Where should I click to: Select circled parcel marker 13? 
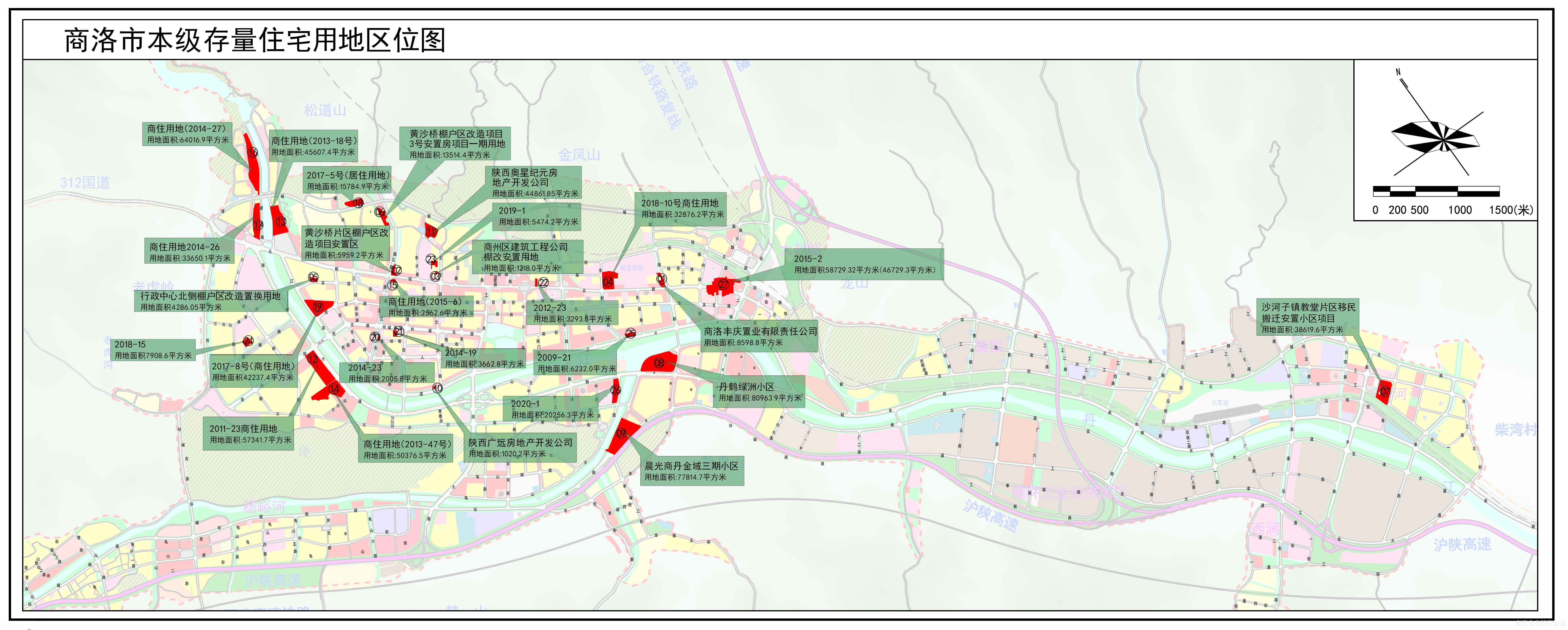[281, 222]
